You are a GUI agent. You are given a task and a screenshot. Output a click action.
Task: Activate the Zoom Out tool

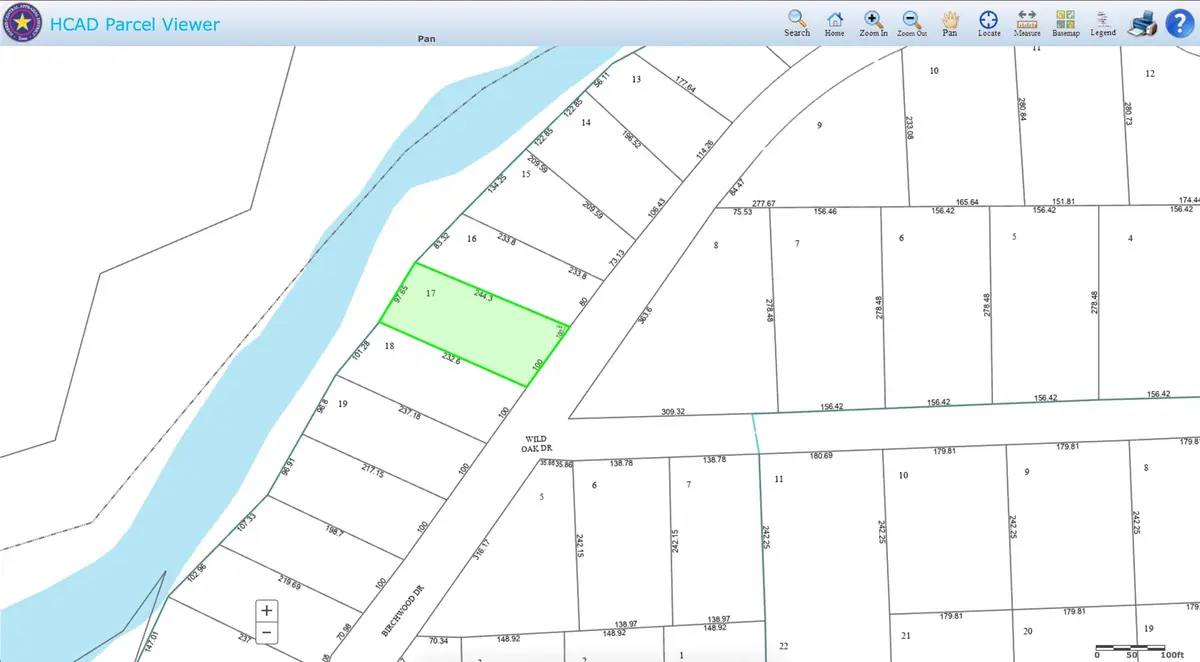tap(911, 20)
